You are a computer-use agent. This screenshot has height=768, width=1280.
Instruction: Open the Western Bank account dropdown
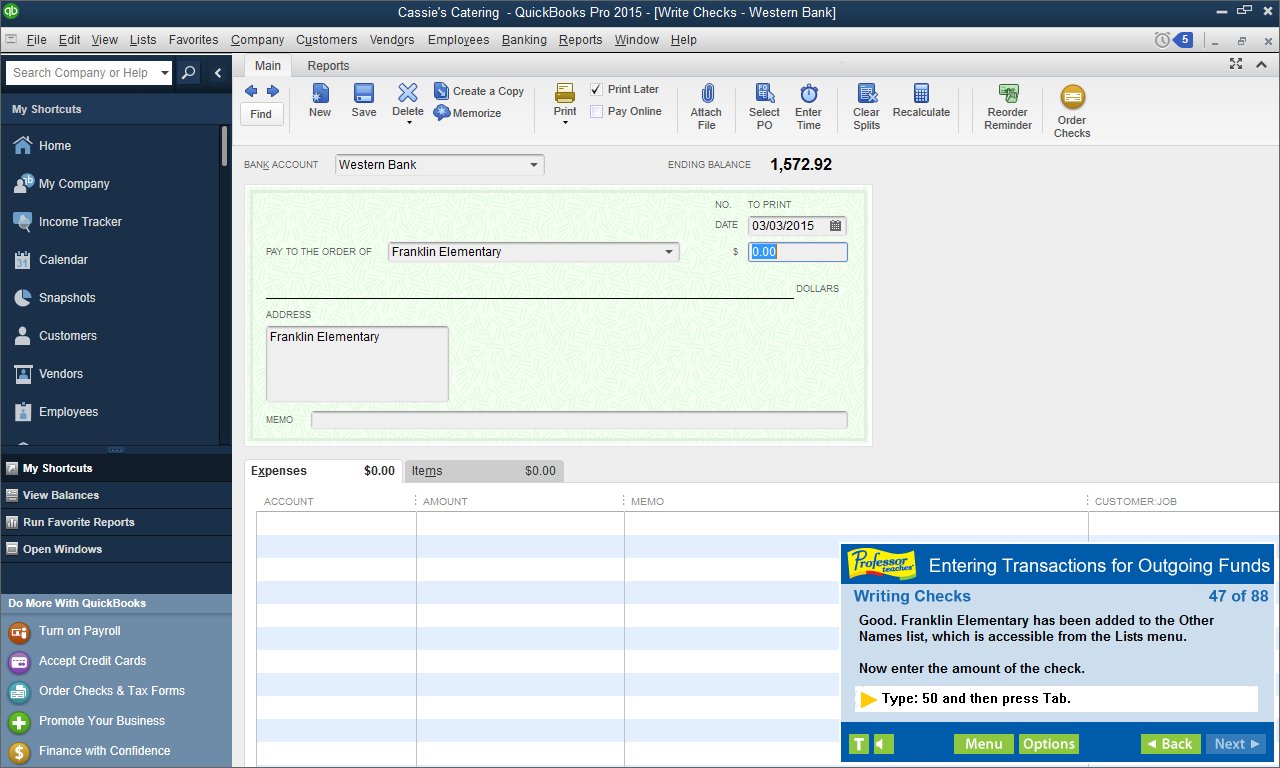[535, 164]
